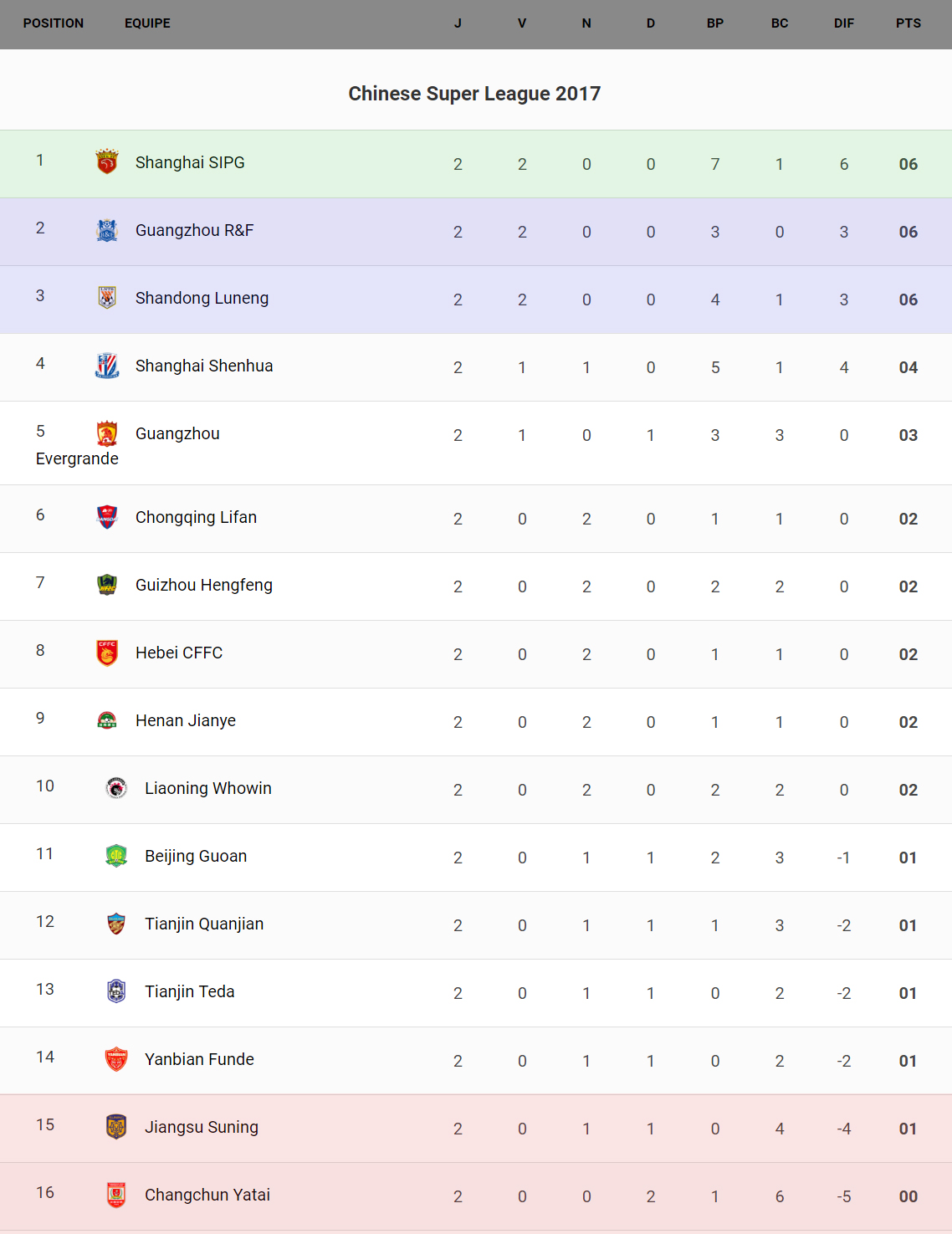Click the Chinese Super League 2017 title
This screenshot has height=1234, width=952.
pyautogui.click(x=474, y=94)
